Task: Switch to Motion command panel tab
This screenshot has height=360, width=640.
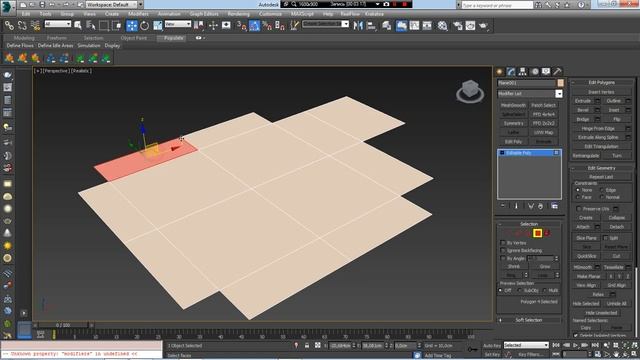Action: pos(534,71)
